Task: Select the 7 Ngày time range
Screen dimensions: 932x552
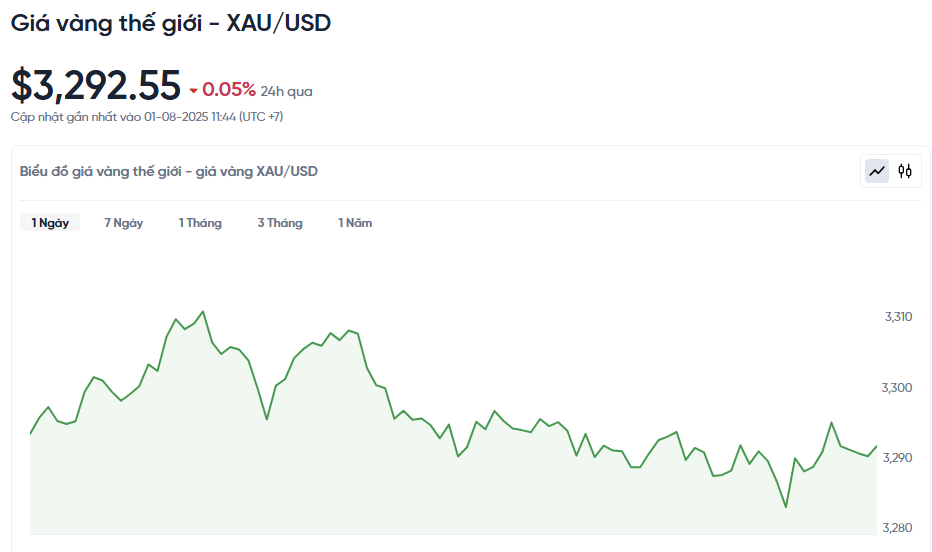Action: 124,223
